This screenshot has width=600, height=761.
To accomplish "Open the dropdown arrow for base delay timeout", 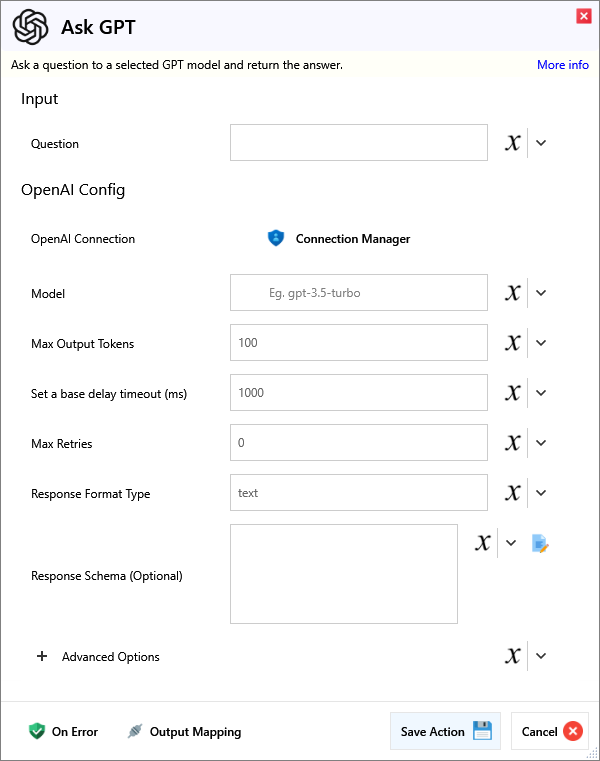I will (x=541, y=393).
